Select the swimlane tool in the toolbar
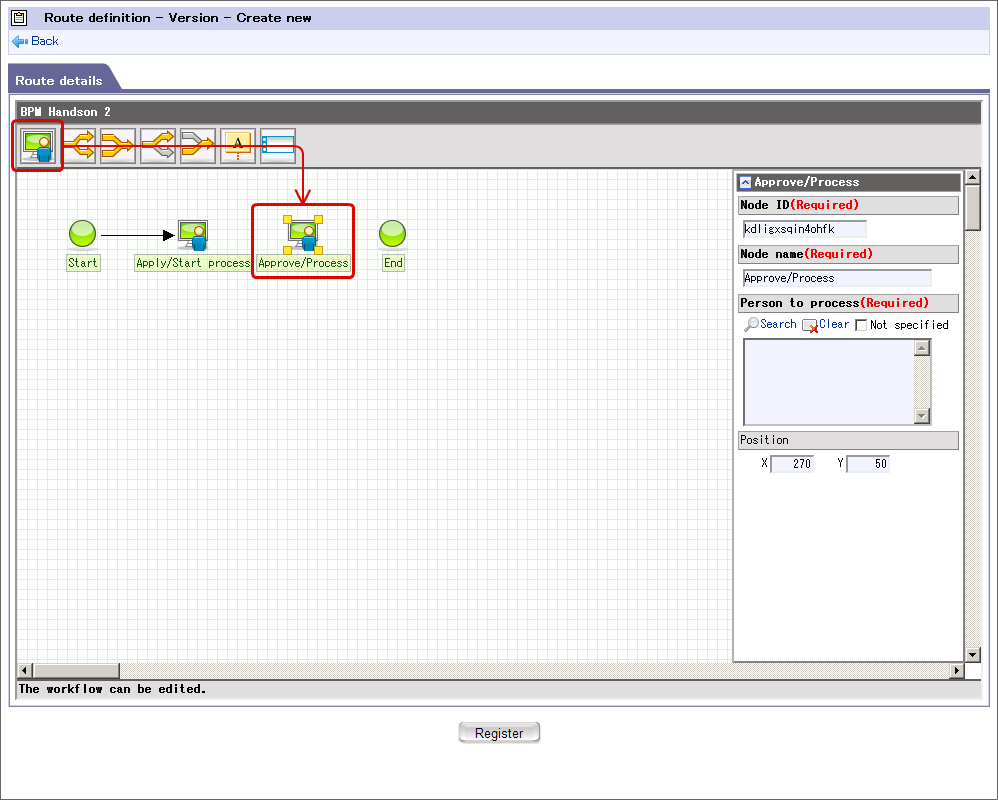The width and height of the screenshot is (998, 800). 278,146
